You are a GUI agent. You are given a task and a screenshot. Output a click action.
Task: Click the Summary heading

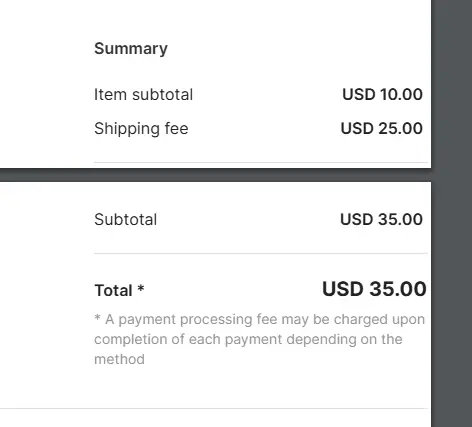(131, 49)
